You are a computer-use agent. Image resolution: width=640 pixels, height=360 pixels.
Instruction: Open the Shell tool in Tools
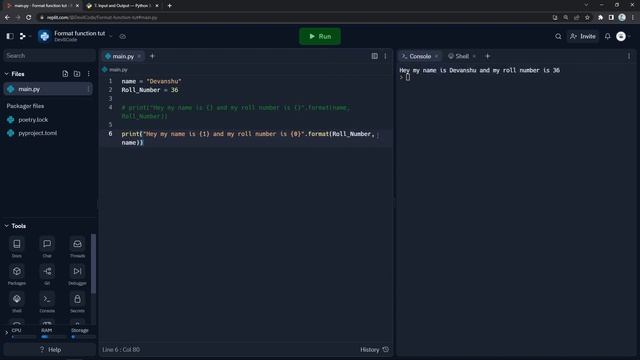point(17,302)
